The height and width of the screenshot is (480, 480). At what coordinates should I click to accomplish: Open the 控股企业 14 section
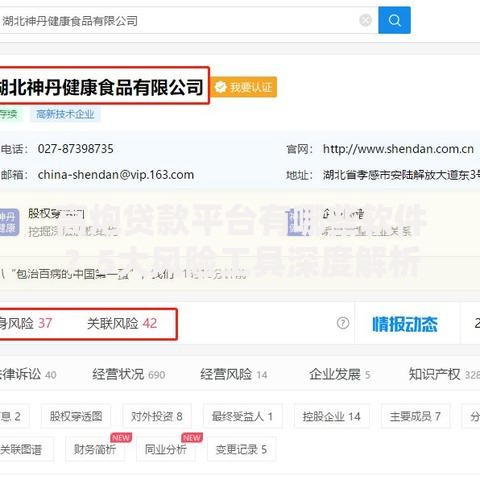click(x=331, y=416)
